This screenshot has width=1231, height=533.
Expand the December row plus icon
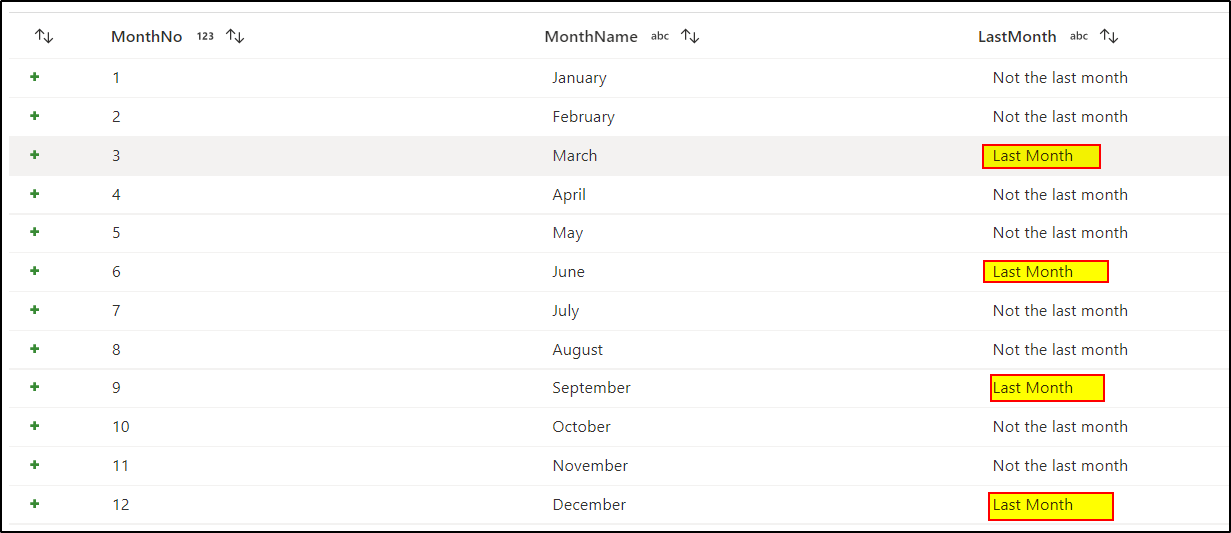(35, 504)
